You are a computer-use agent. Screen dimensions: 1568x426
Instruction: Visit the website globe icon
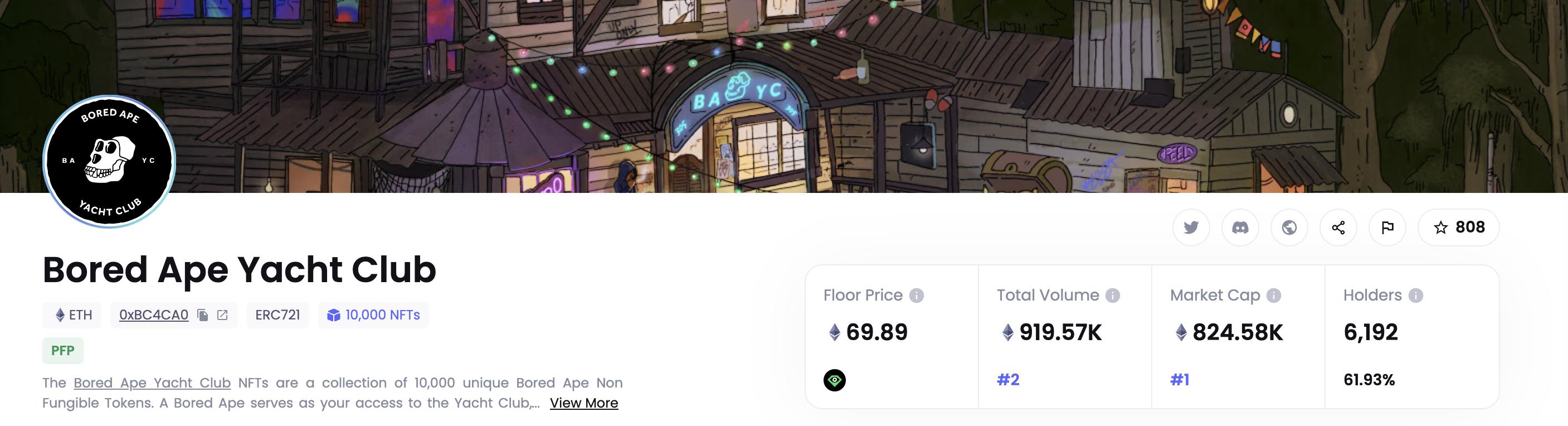coord(1289,227)
